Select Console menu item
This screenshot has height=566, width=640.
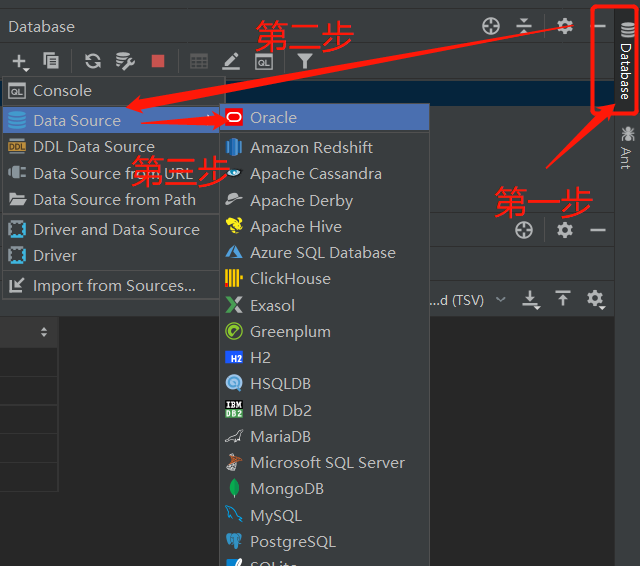tap(113, 91)
